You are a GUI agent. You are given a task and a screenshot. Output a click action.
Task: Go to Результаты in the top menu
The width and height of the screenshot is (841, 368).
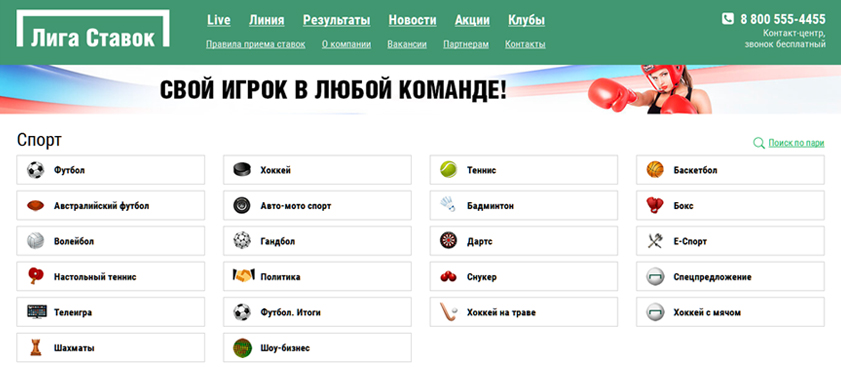336,20
